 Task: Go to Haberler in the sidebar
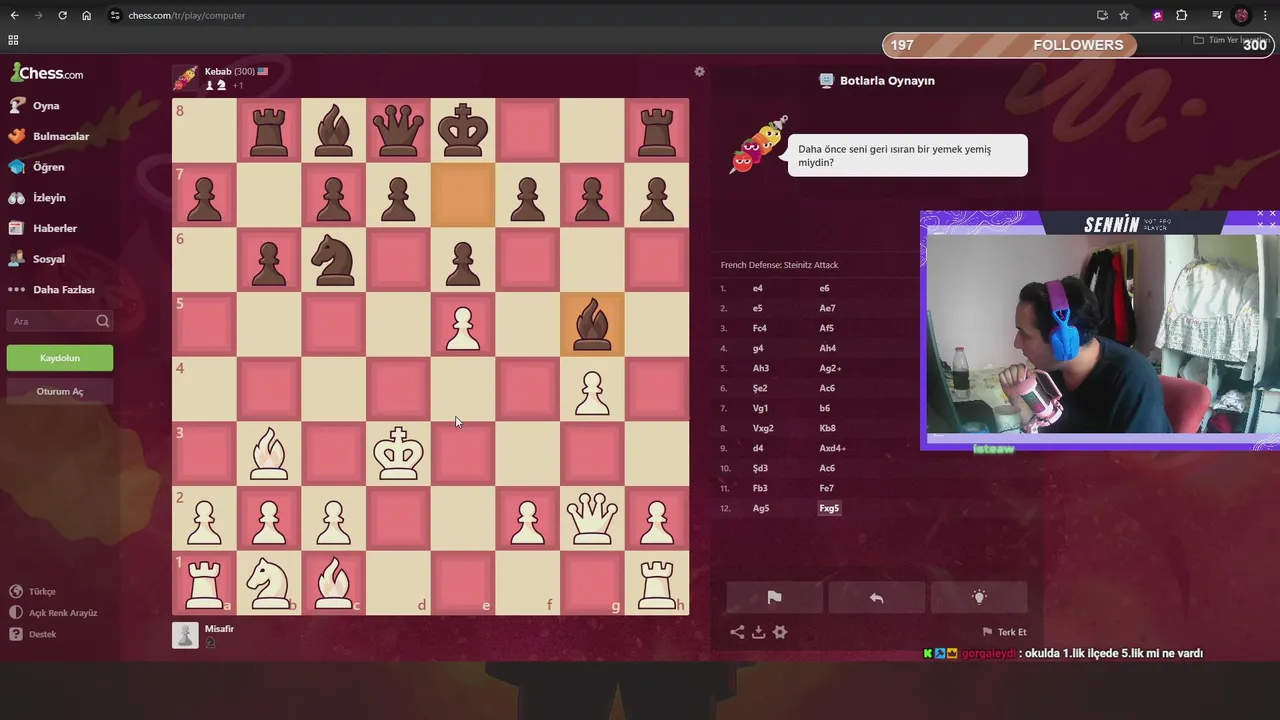pyautogui.click(x=55, y=228)
